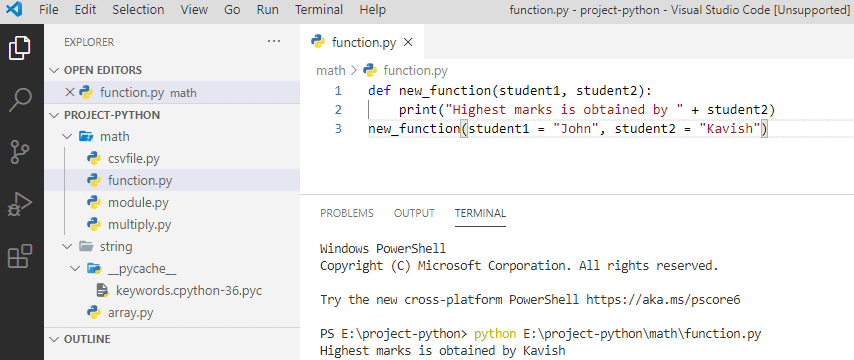
Task: Close the function.py editor tab
Action: pos(407,42)
